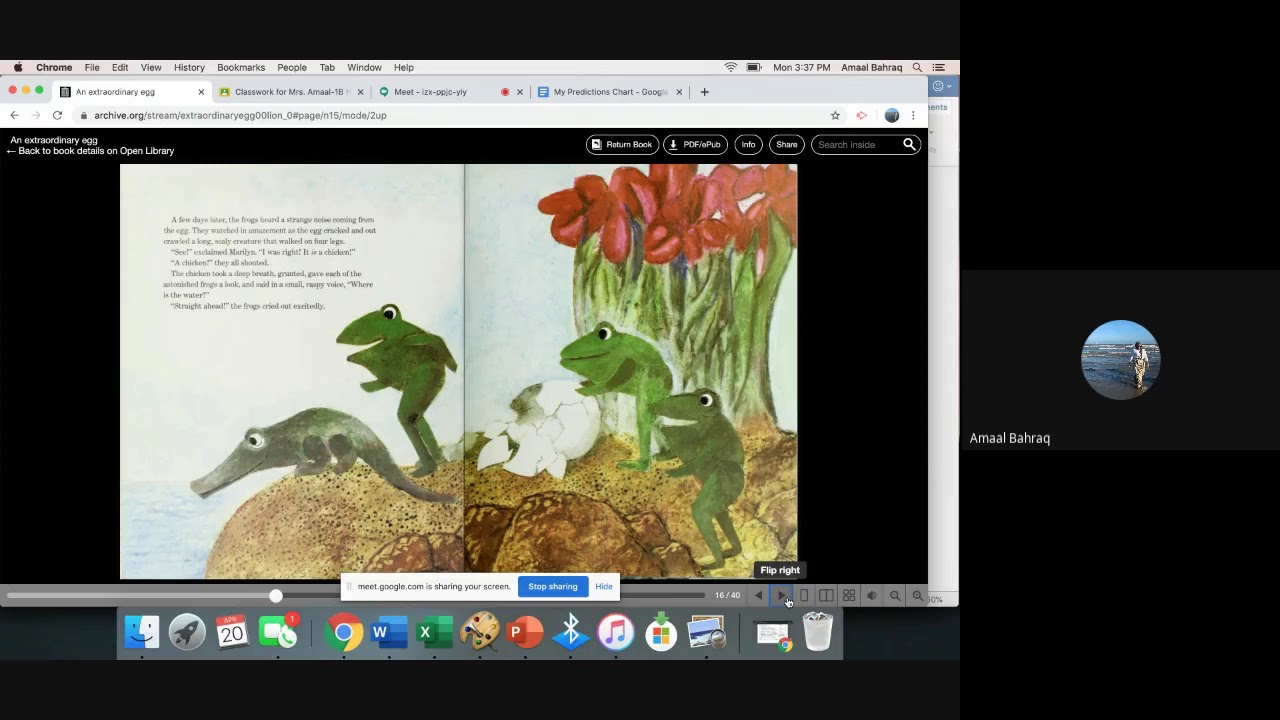Switch to the Classwork for Mrs. Amaal tab
Image resolution: width=1280 pixels, height=720 pixels.
point(290,92)
